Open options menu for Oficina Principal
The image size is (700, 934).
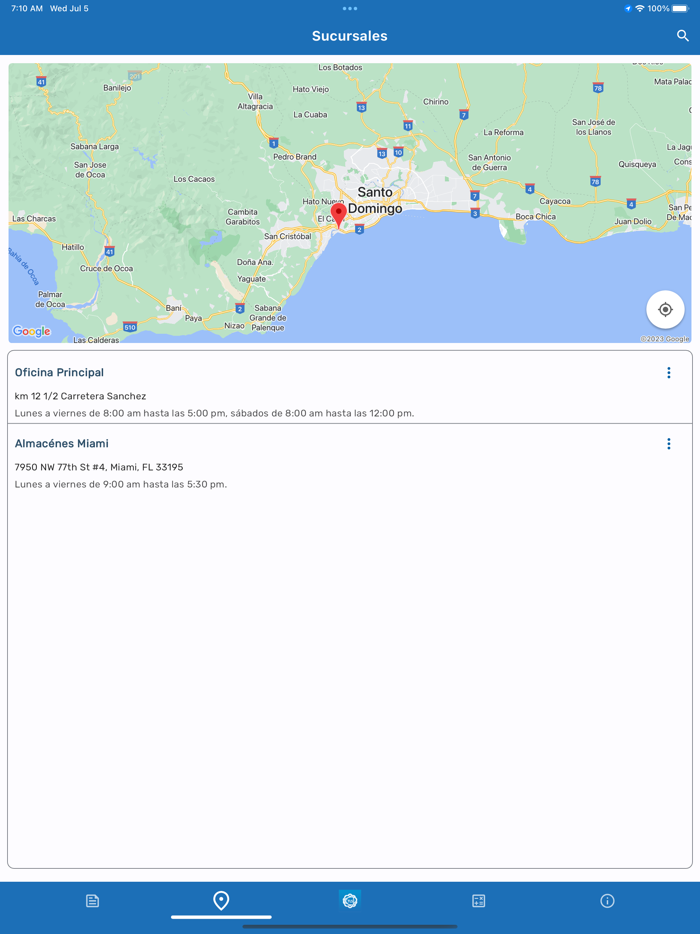click(x=668, y=373)
